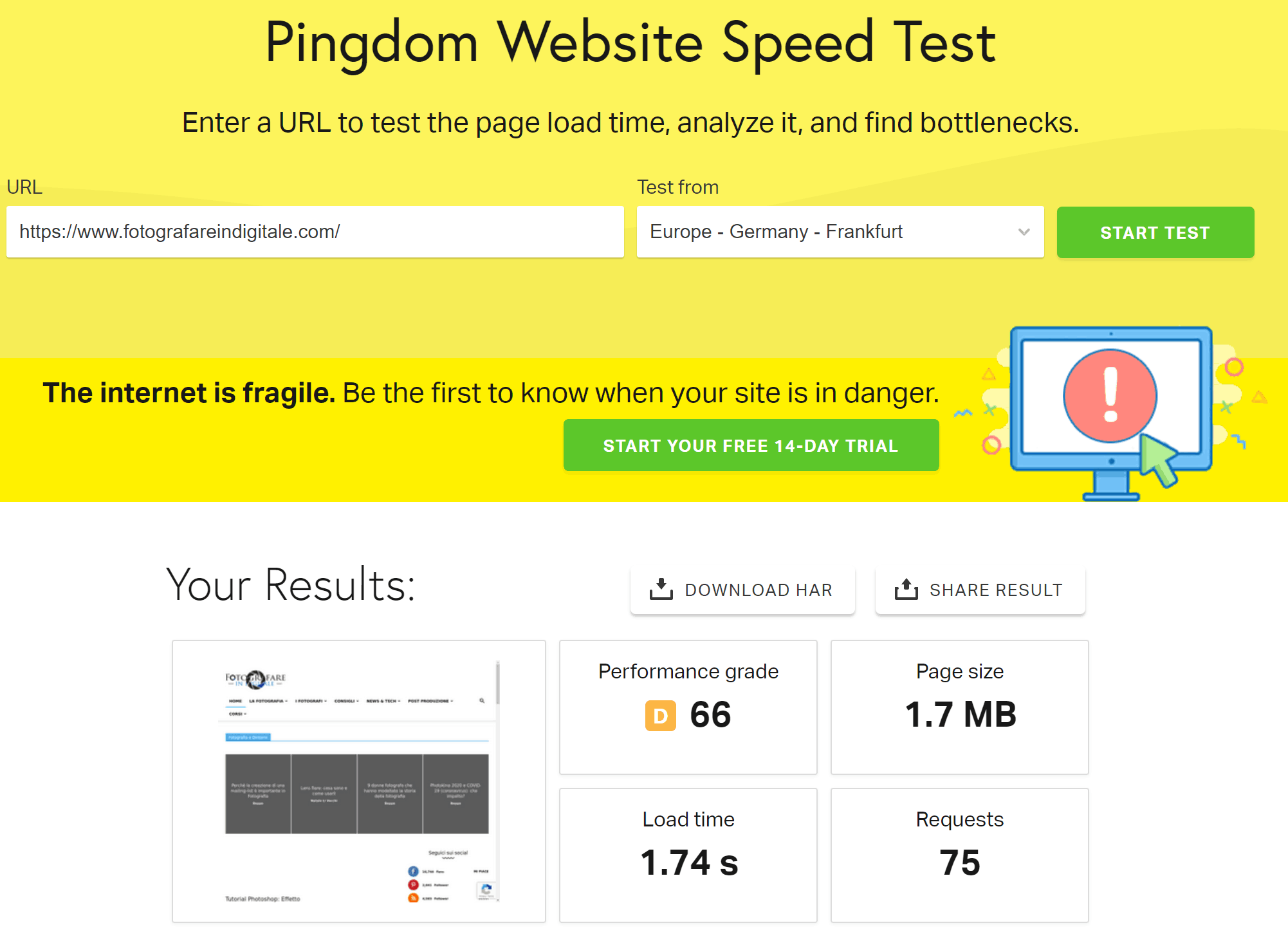Click the red Pinterest icon in site preview
This screenshot has width=1288, height=932.
(x=413, y=885)
